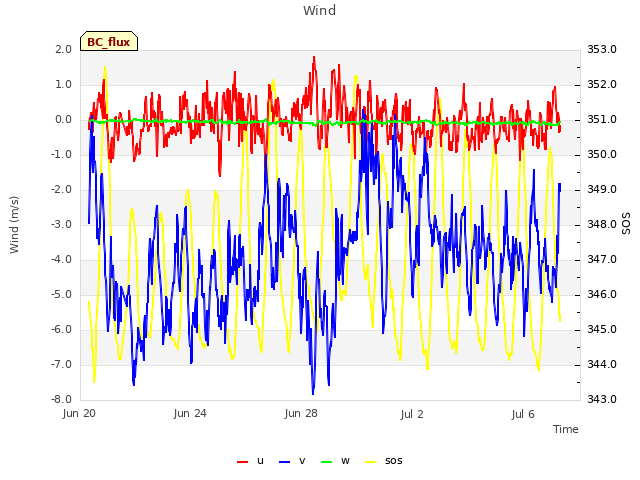Screen dimensions: 640x480
Task: Click the 343.0 right axis value
Action: click(x=602, y=399)
